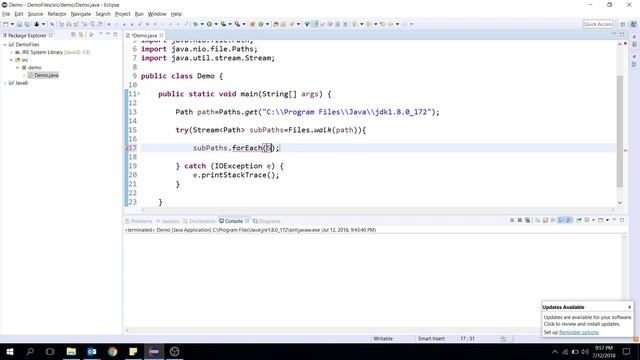Collapse the src folder node
The height and width of the screenshot is (360, 640).
click(11, 60)
